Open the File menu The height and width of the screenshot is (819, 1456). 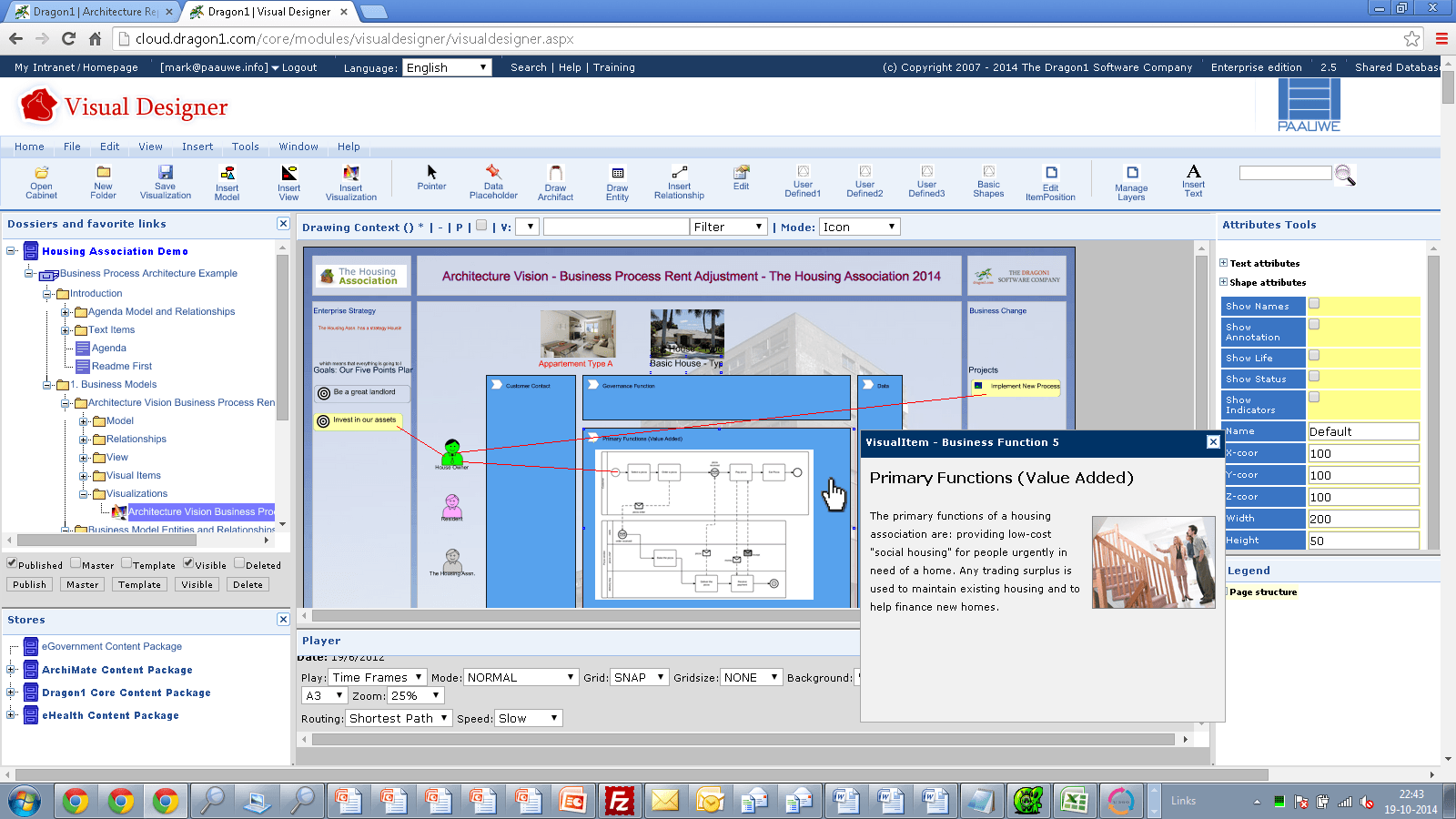click(72, 147)
